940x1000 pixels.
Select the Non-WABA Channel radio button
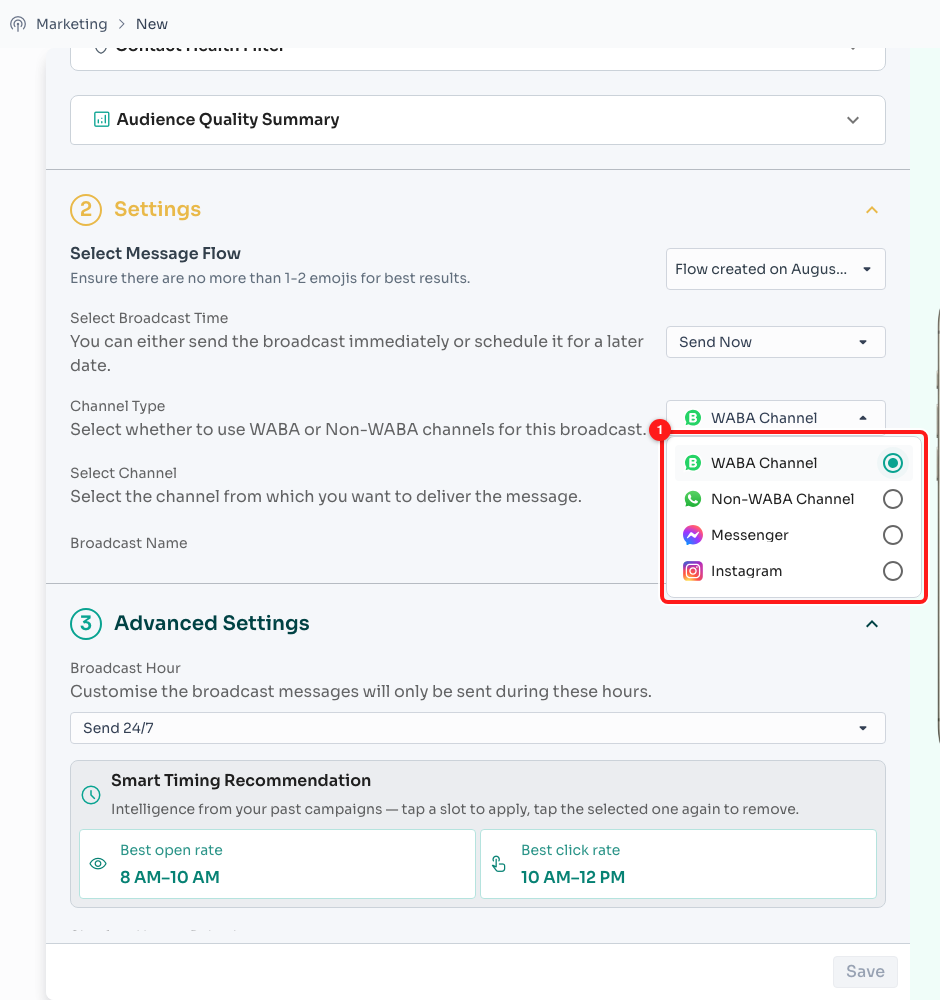[x=893, y=499]
